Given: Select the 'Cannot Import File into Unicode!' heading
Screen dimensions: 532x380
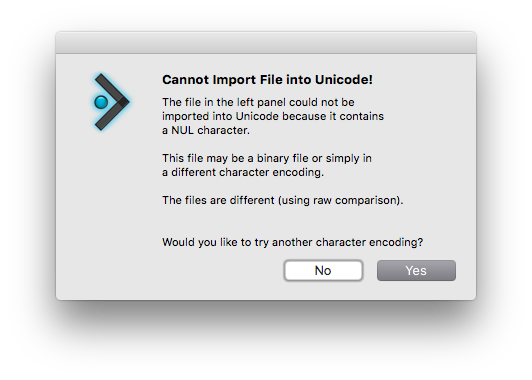Looking at the screenshot, I should [267, 80].
